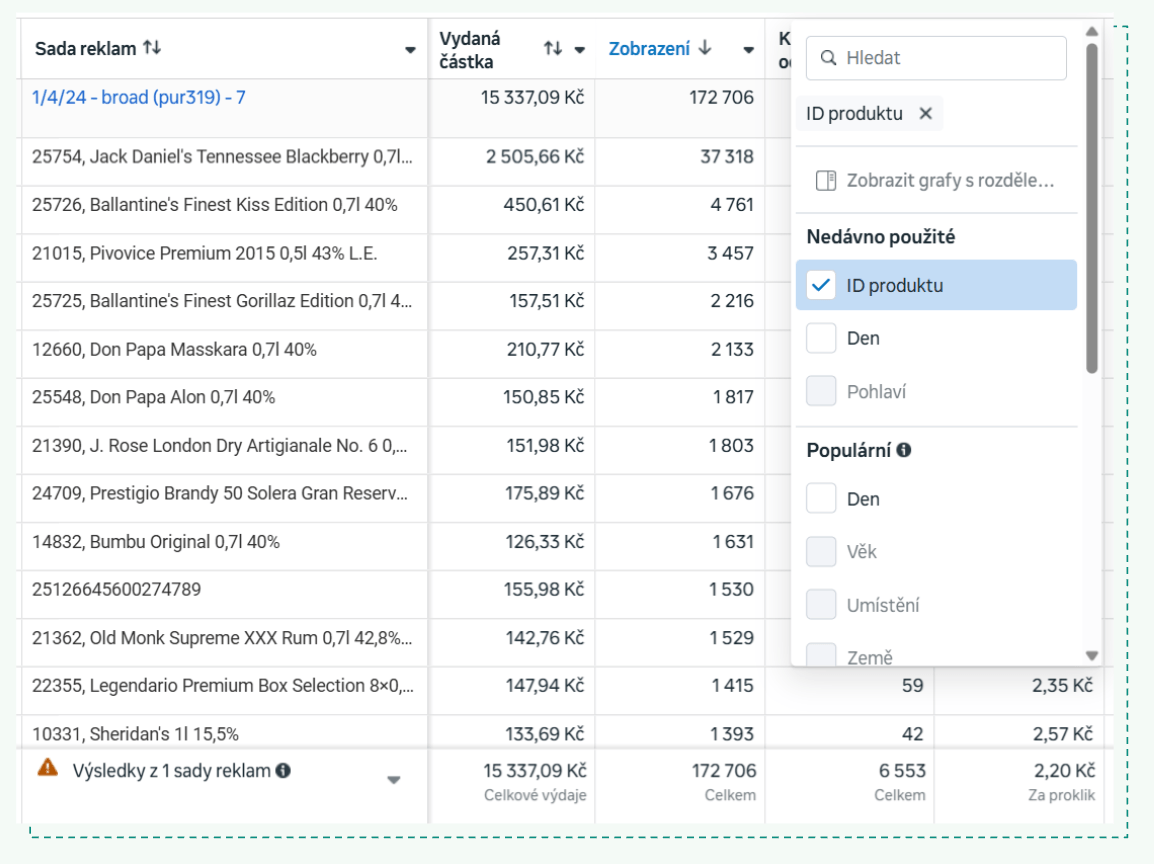Image resolution: width=1154 pixels, height=864 pixels.
Task: Expand the results summary row dropdown
Action: (394, 780)
